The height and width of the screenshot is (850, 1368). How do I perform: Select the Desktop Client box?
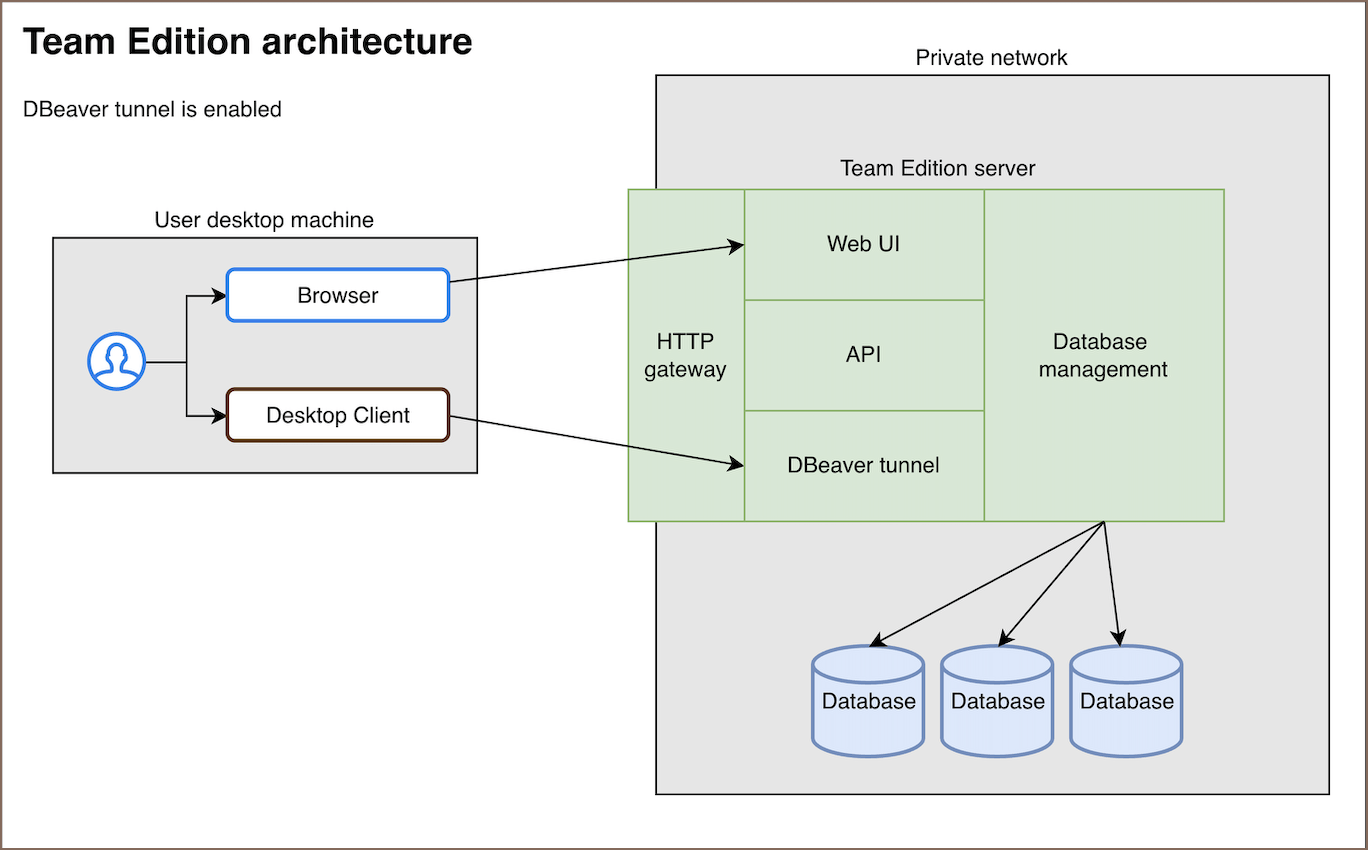click(338, 415)
